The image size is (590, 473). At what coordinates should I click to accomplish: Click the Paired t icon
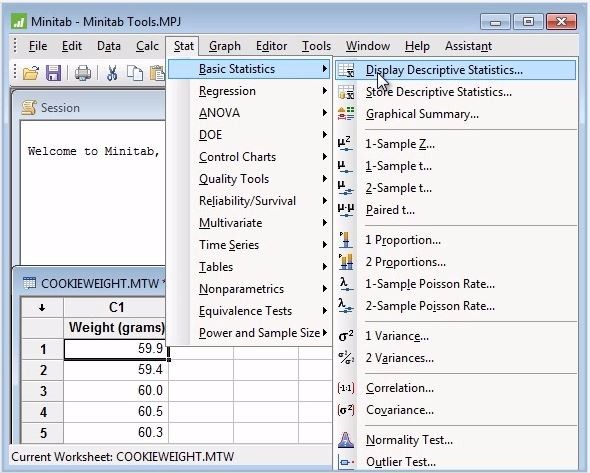coord(346,210)
